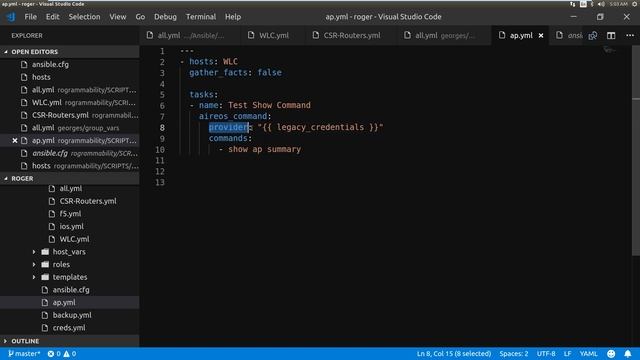Open the Go menu
The width and height of the screenshot is (640, 360).
[140, 17]
